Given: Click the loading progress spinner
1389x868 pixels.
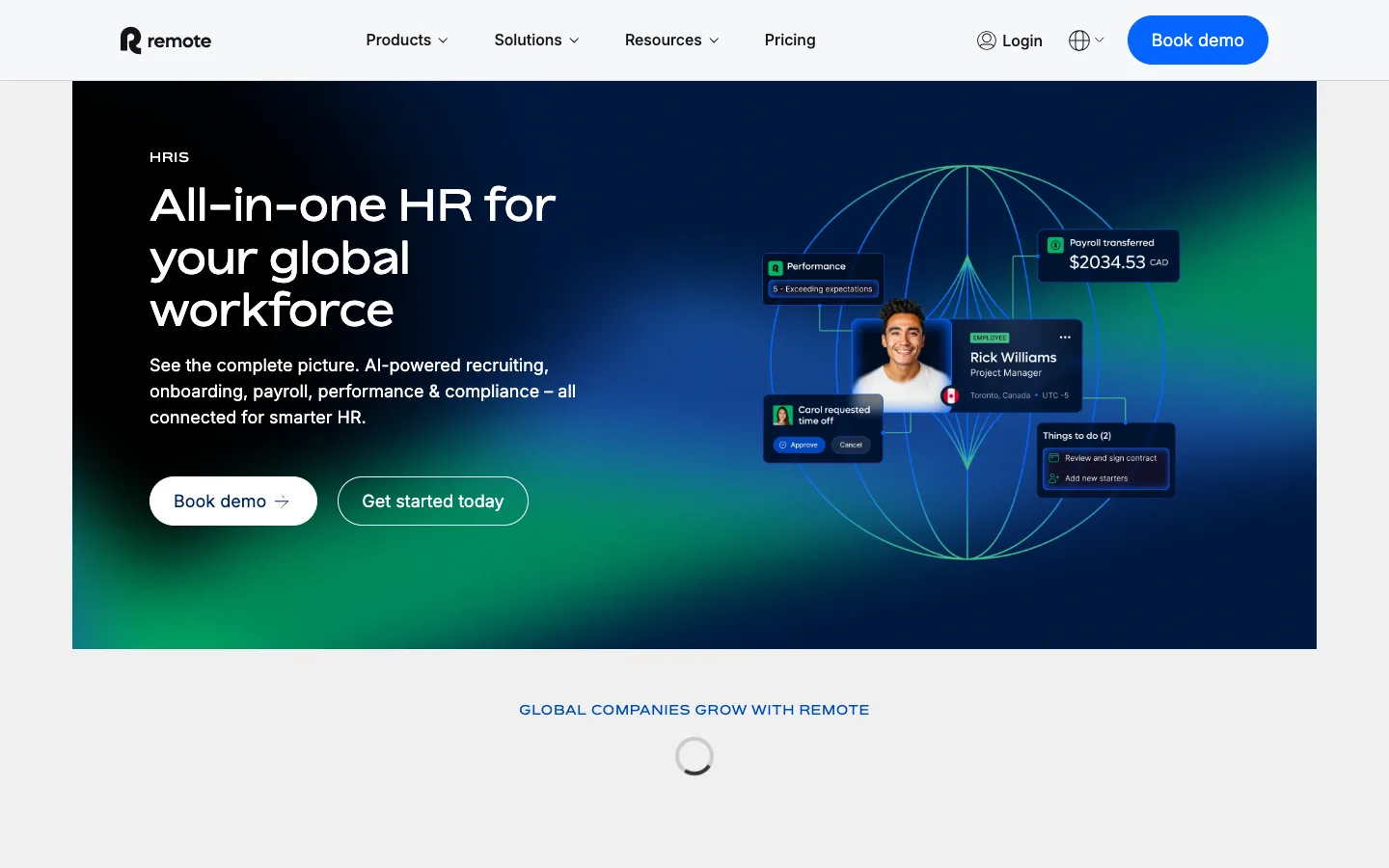Looking at the screenshot, I should [694, 756].
